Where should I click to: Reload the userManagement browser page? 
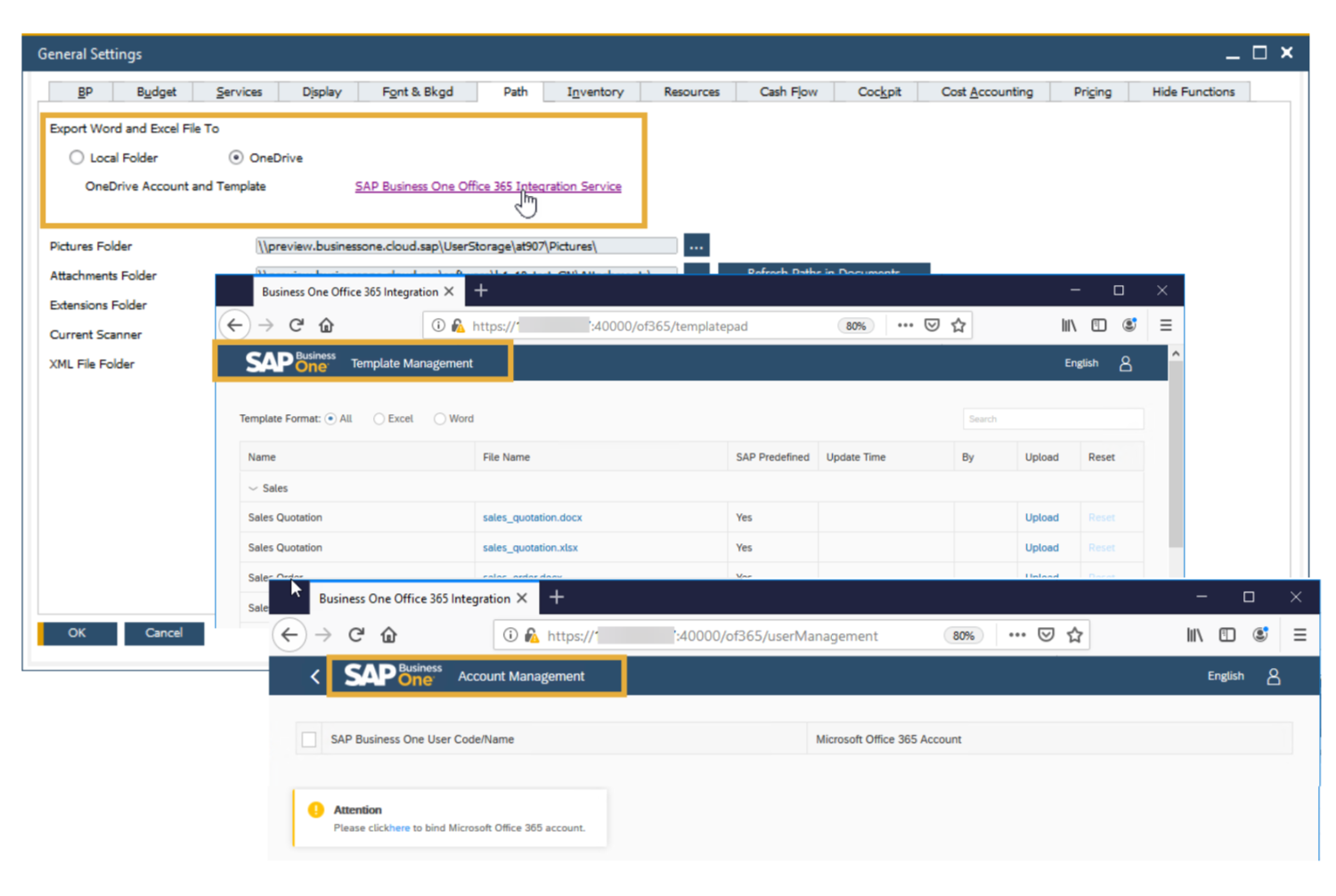point(356,635)
